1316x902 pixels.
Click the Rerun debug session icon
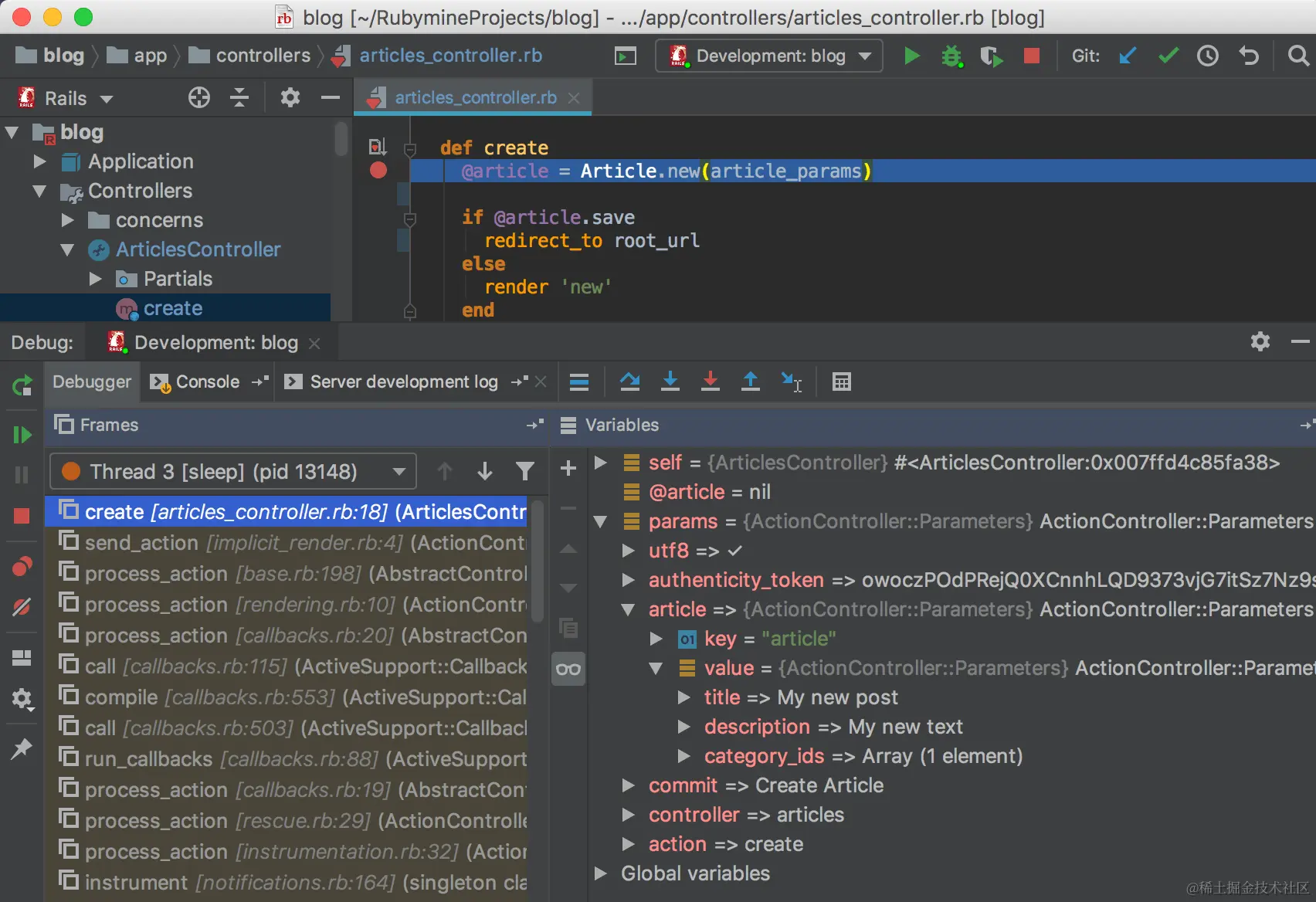22,385
